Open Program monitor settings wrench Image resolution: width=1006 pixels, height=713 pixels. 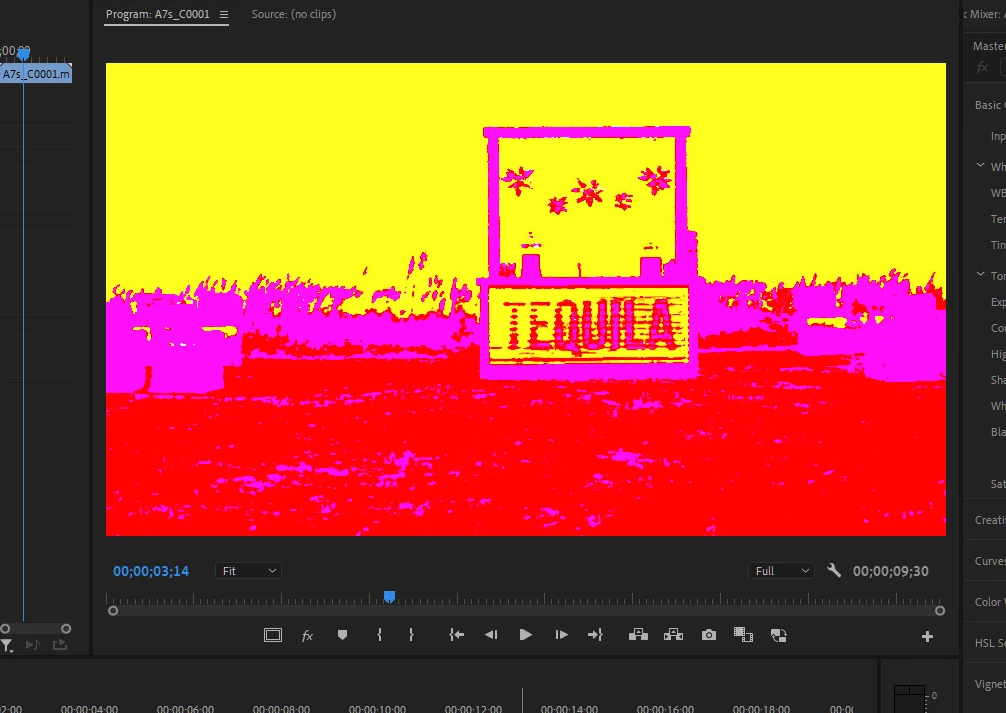point(833,570)
